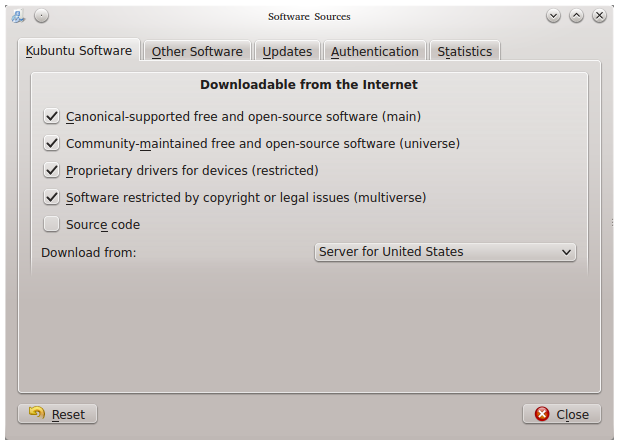Click the Software Sources title bar text

click(309, 16)
